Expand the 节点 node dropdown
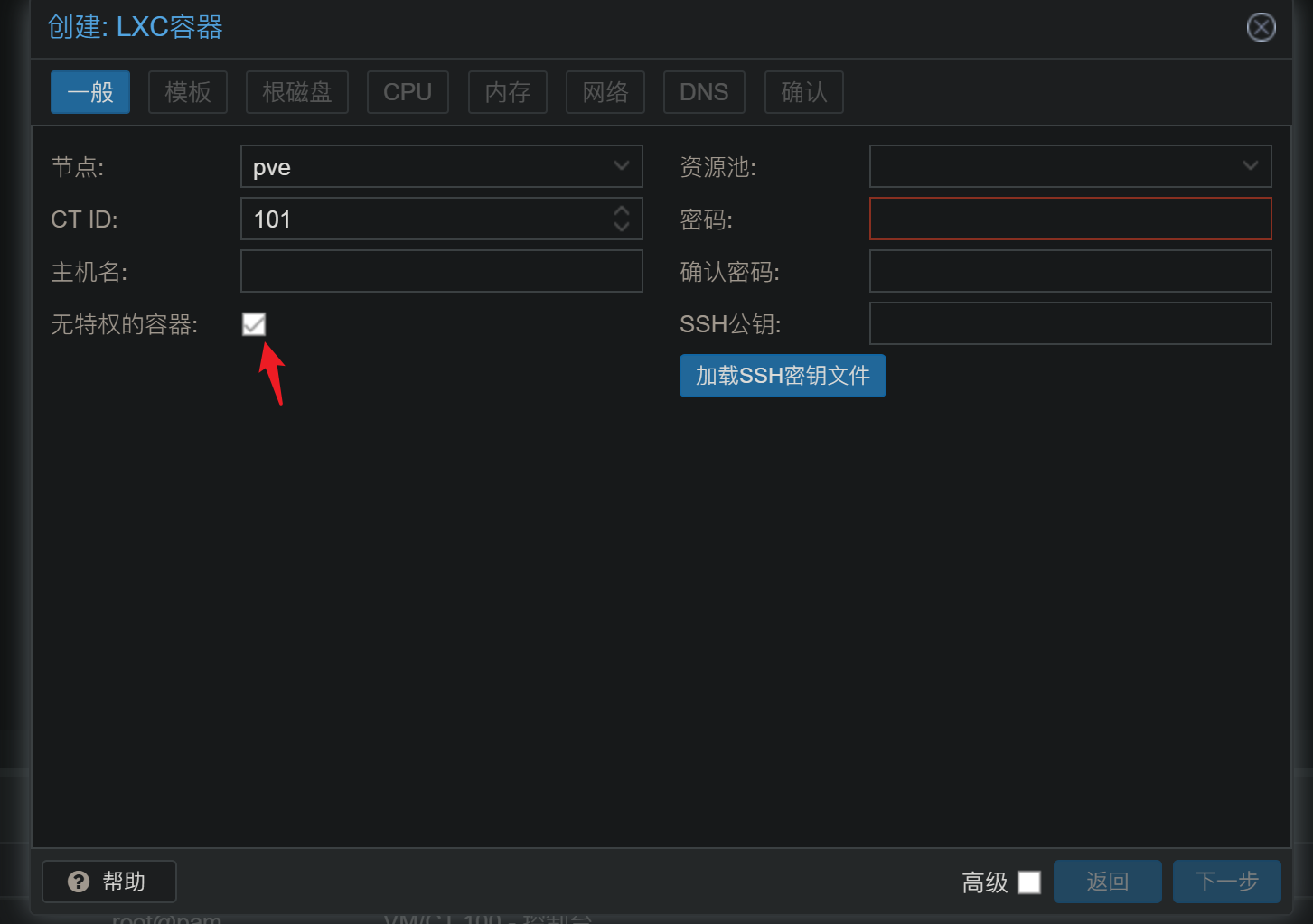This screenshot has height=924, width=1313. [621, 166]
